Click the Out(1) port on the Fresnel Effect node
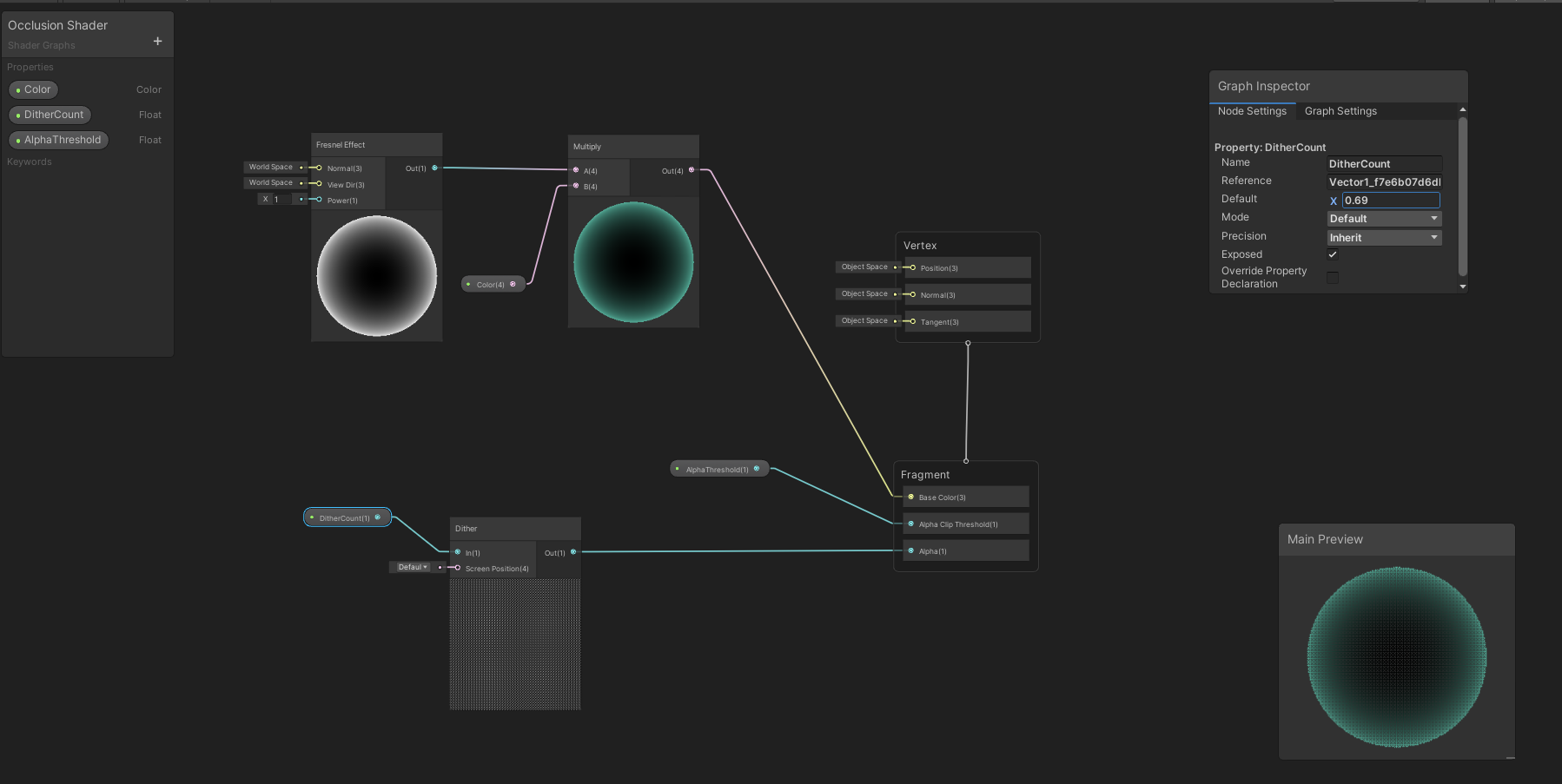Viewport: 1562px width, 784px height. pyautogui.click(x=434, y=168)
